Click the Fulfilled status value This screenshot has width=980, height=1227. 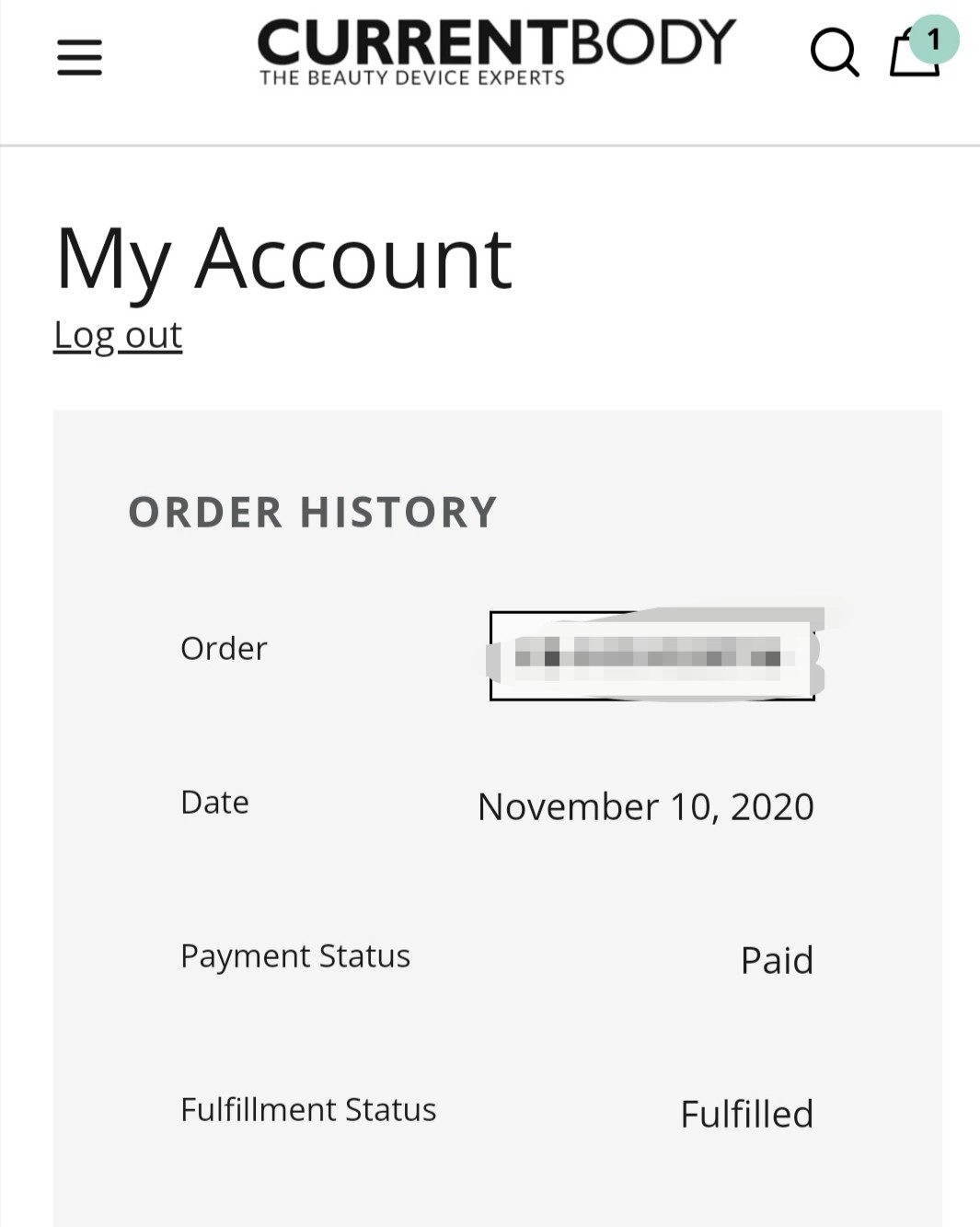[x=746, y=1115]
